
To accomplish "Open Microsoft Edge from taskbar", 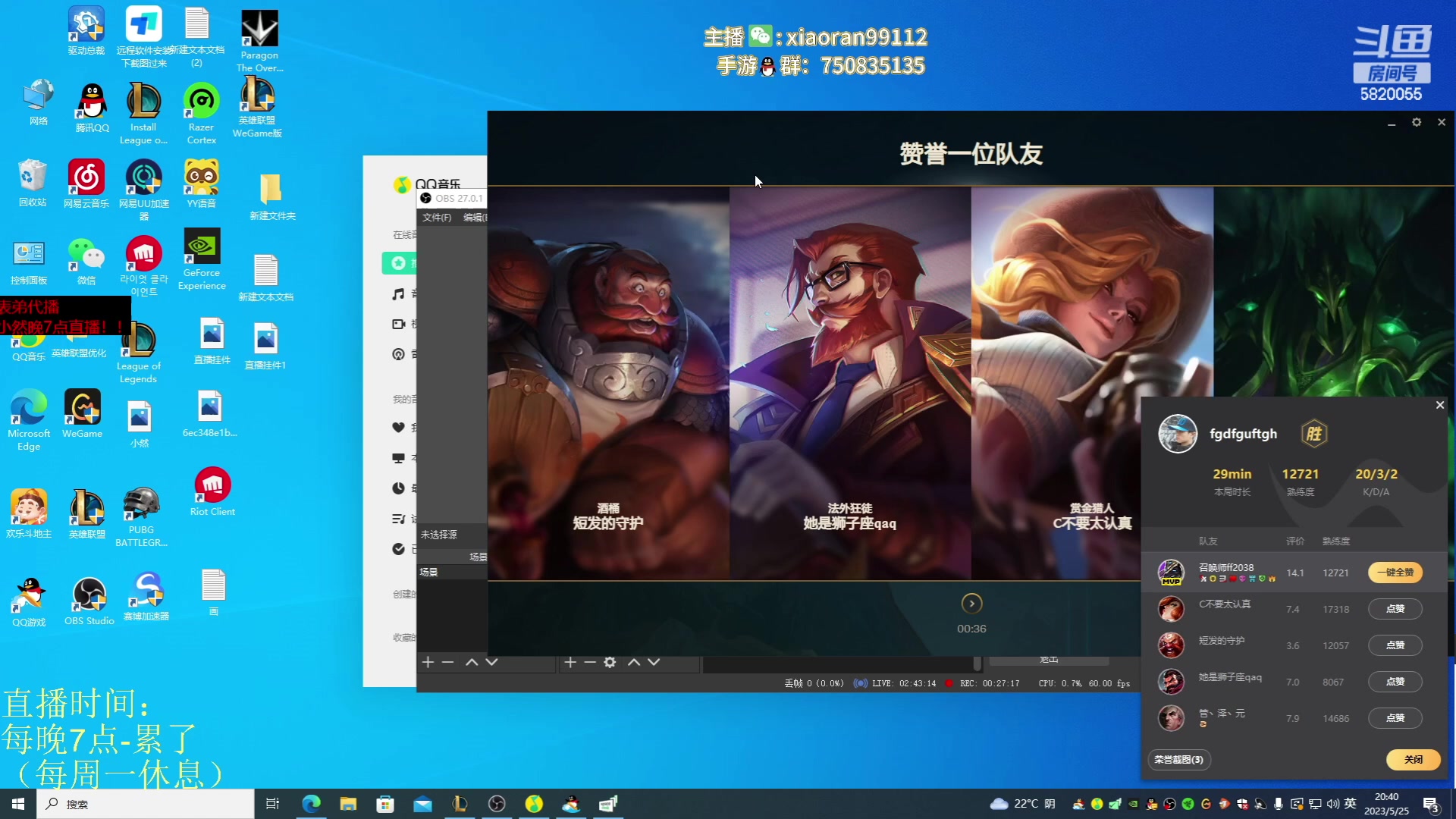I will (311, 804).
